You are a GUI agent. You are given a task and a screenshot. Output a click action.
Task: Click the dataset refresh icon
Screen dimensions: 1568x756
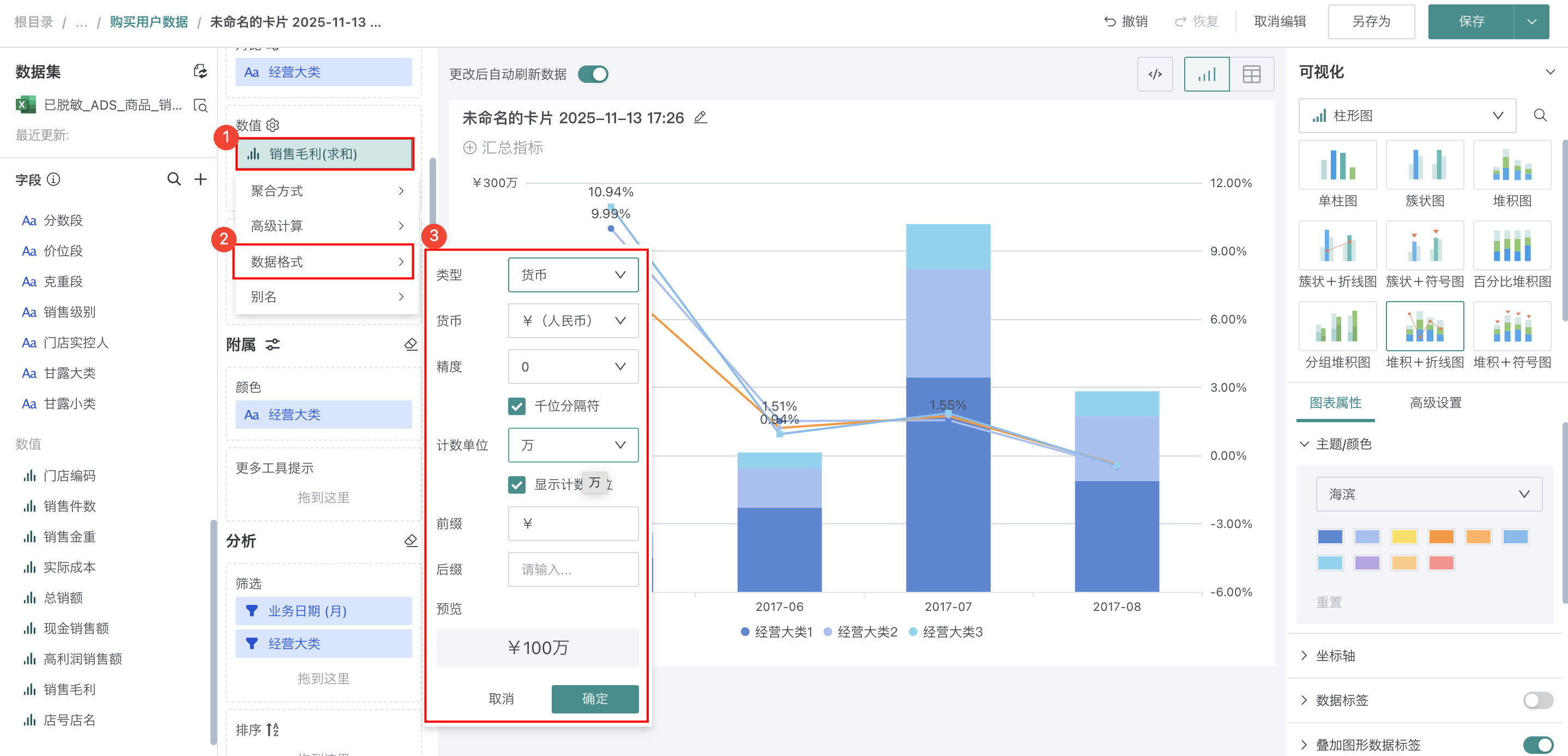click(200, 71)
